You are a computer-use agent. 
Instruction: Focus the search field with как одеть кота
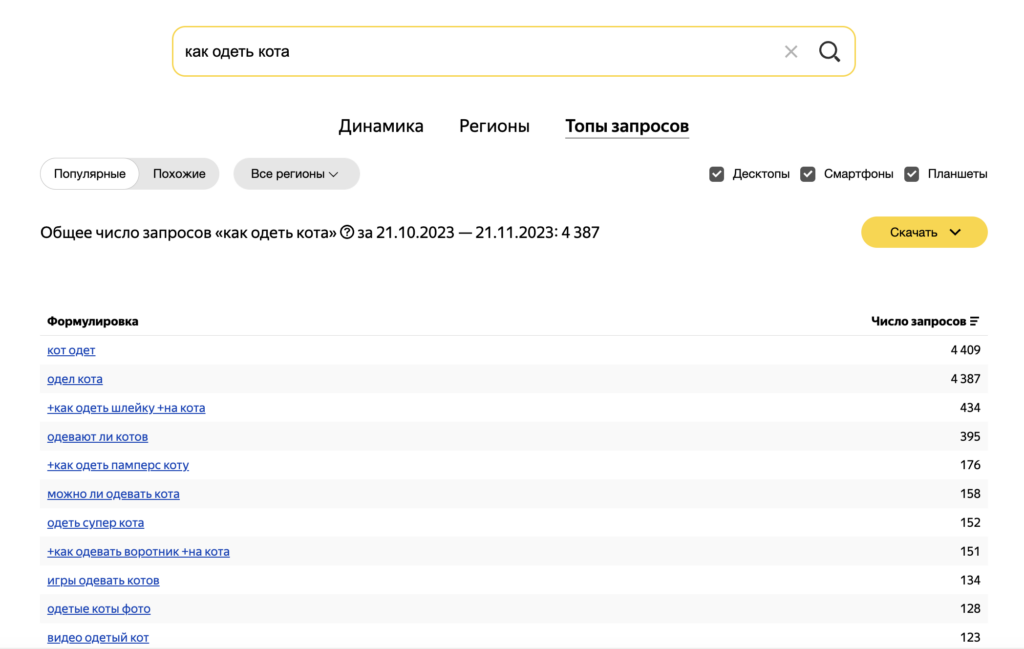coord(470,51)
